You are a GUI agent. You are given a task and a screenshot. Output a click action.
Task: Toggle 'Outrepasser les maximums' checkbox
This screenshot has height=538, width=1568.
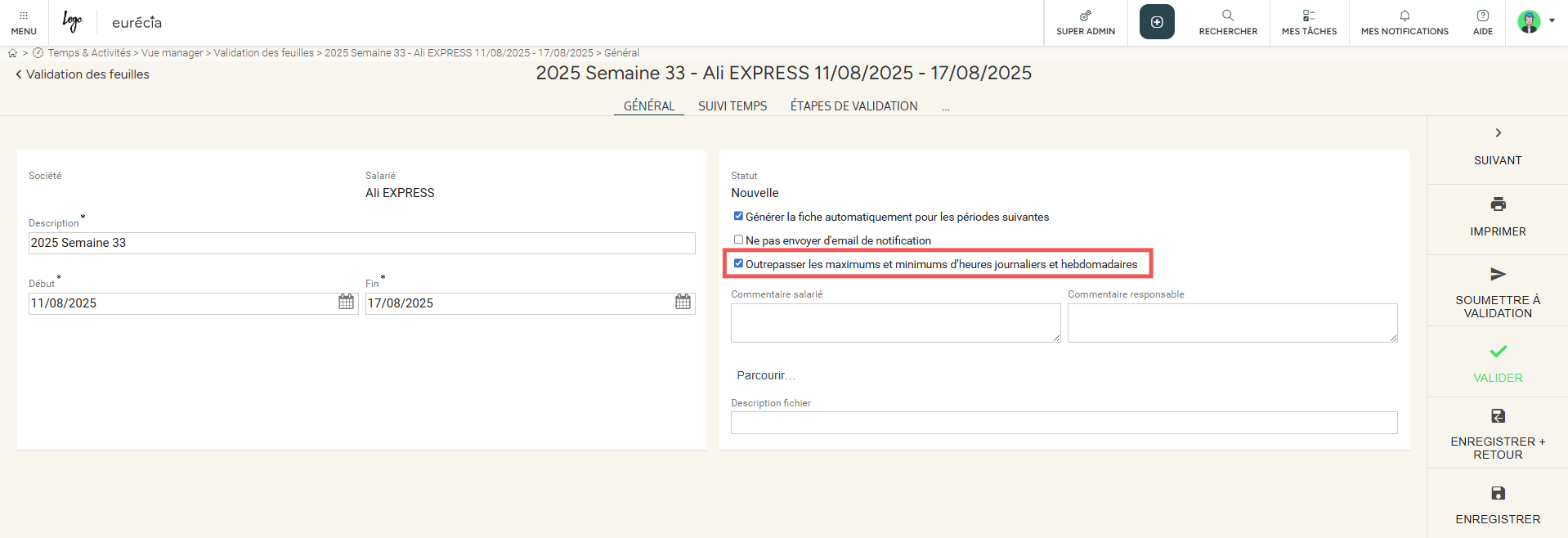(738, 264)
